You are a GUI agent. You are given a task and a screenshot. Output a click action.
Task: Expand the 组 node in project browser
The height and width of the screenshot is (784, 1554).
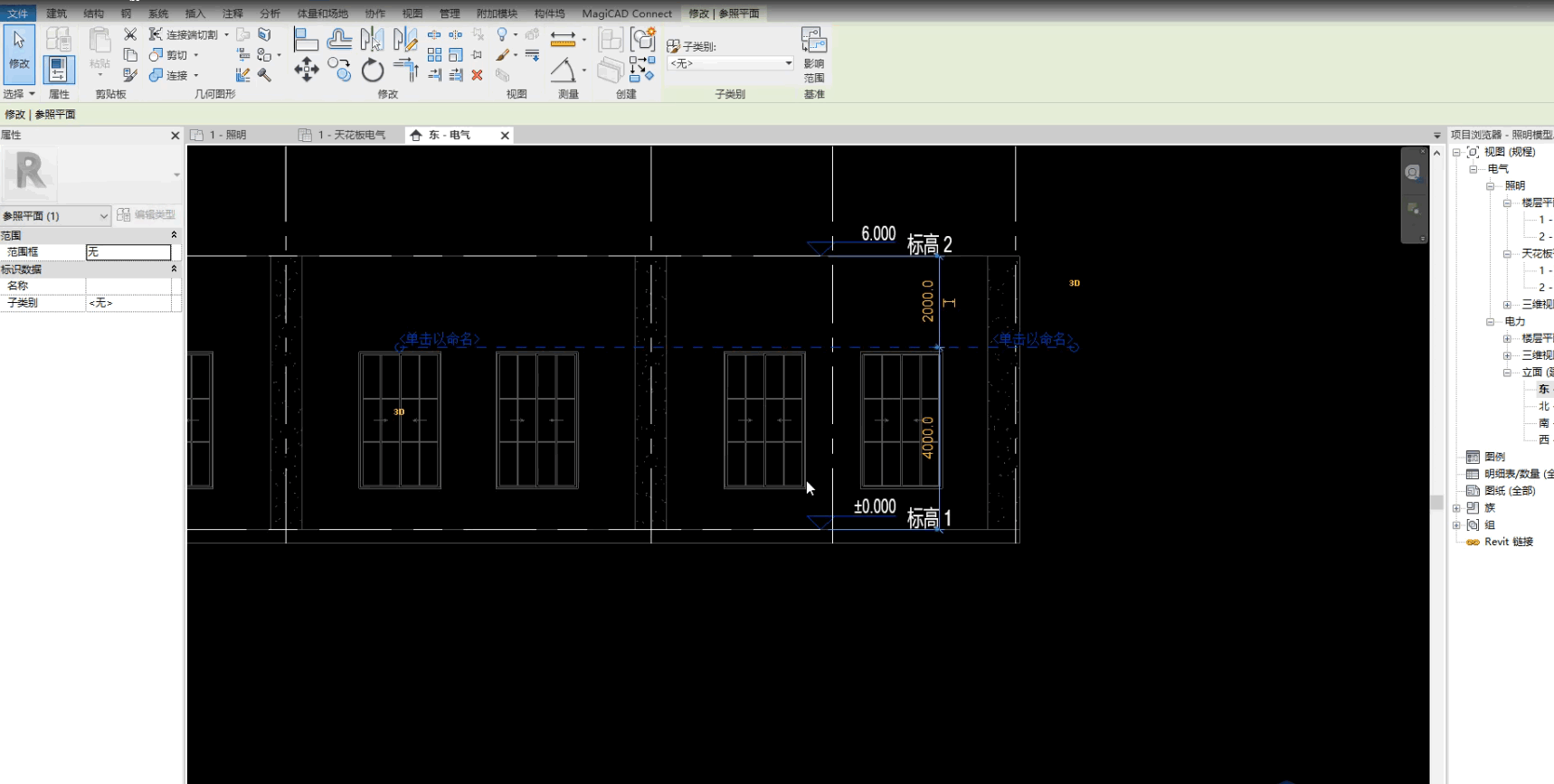[1456, 525]
